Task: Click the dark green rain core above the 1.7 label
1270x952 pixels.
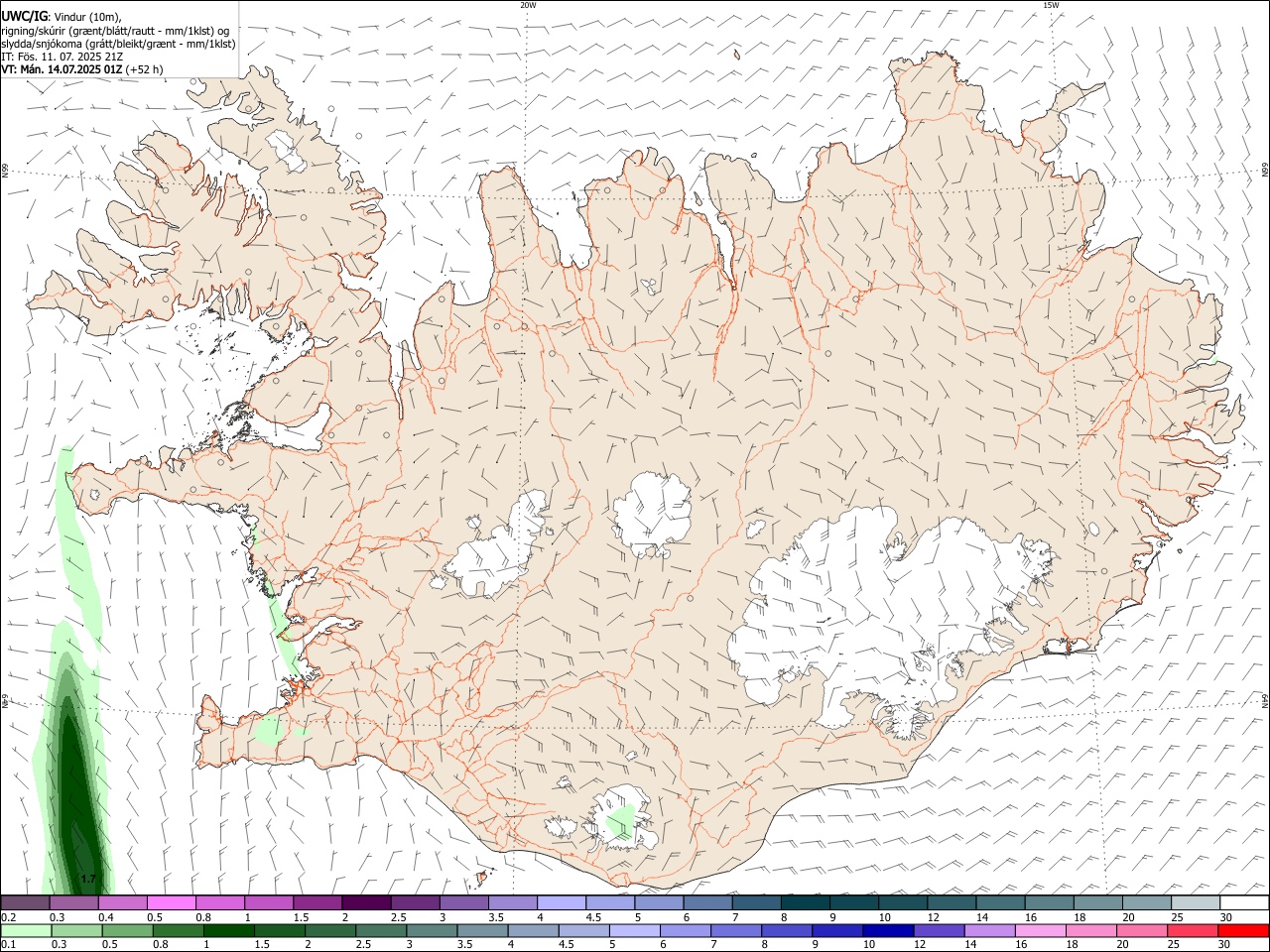Action: click(x=73, y=793)
